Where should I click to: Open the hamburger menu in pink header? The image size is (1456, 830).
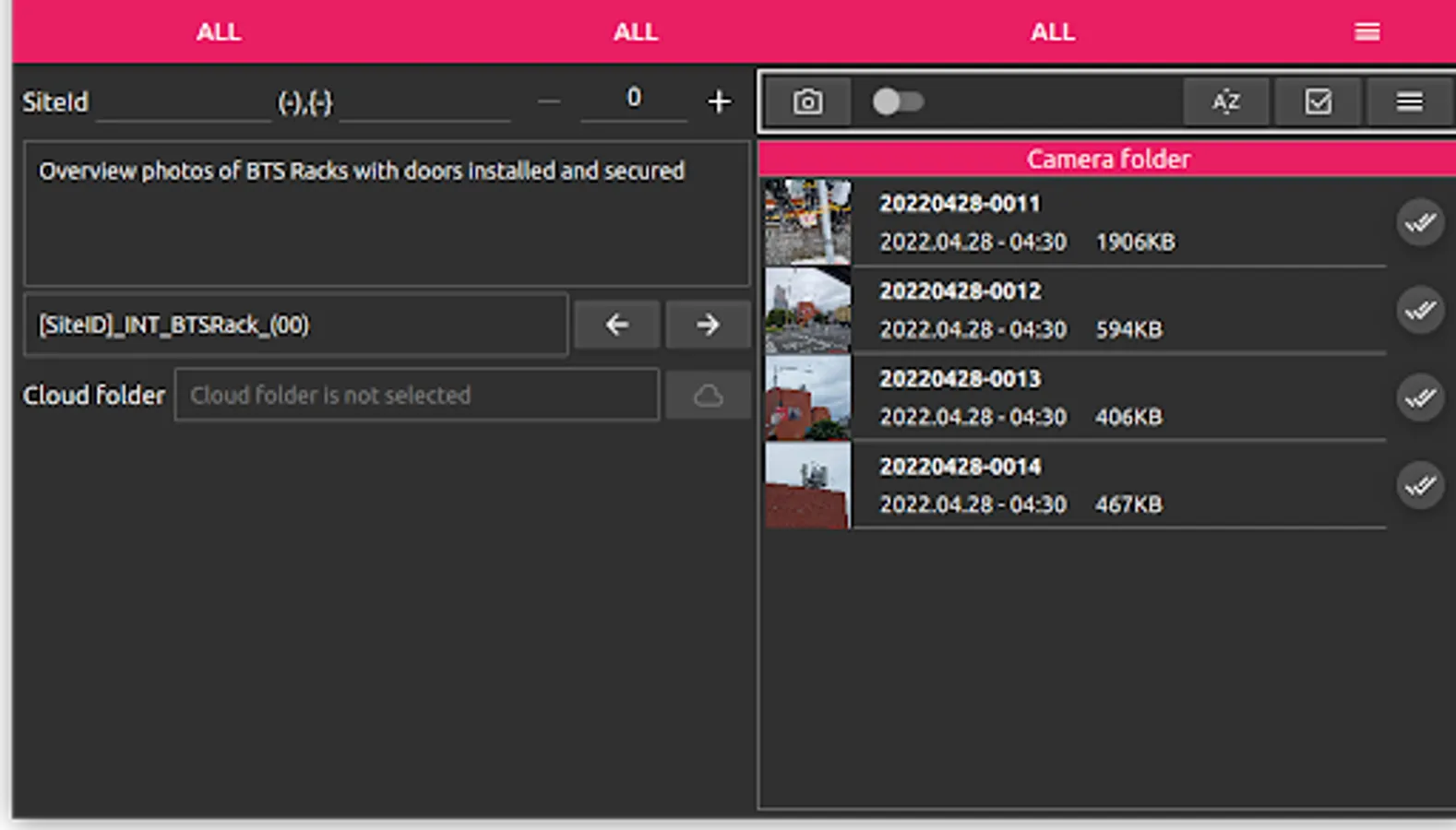tap(1367, 32)
